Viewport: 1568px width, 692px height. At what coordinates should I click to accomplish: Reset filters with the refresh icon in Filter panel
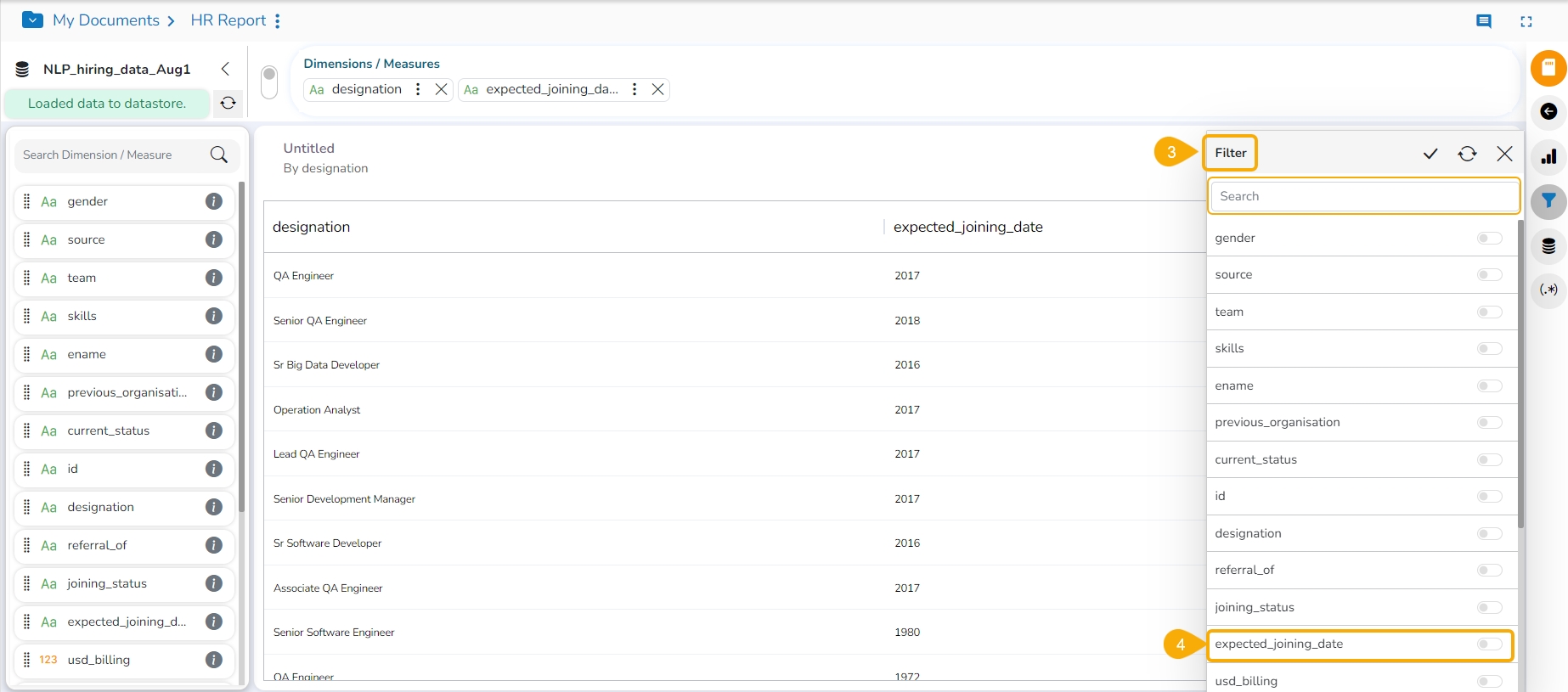(1467, 154)
